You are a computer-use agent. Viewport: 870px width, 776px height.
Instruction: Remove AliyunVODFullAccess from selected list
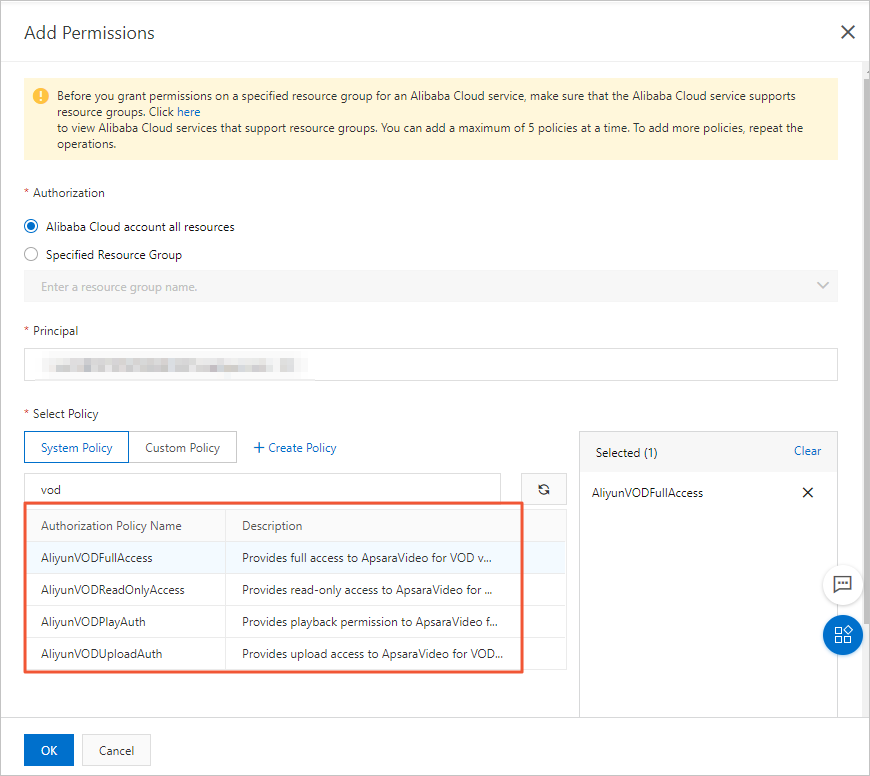(807, 493)
